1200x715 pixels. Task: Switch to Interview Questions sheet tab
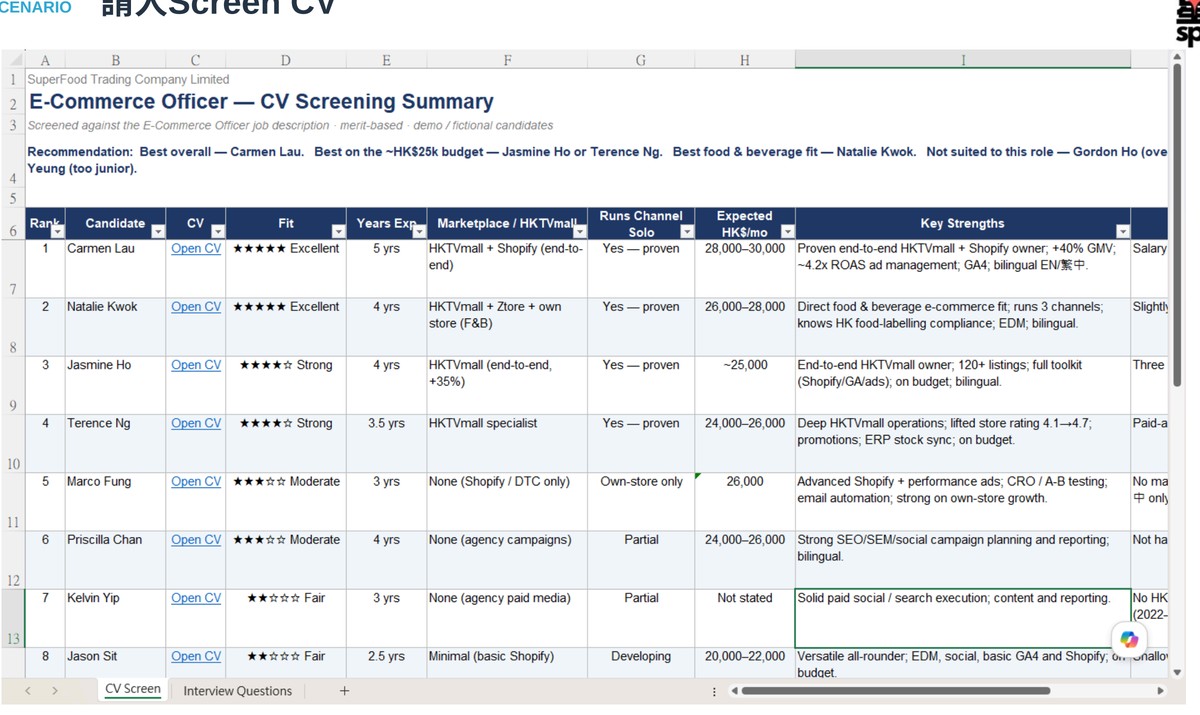(x=237, y=691)
